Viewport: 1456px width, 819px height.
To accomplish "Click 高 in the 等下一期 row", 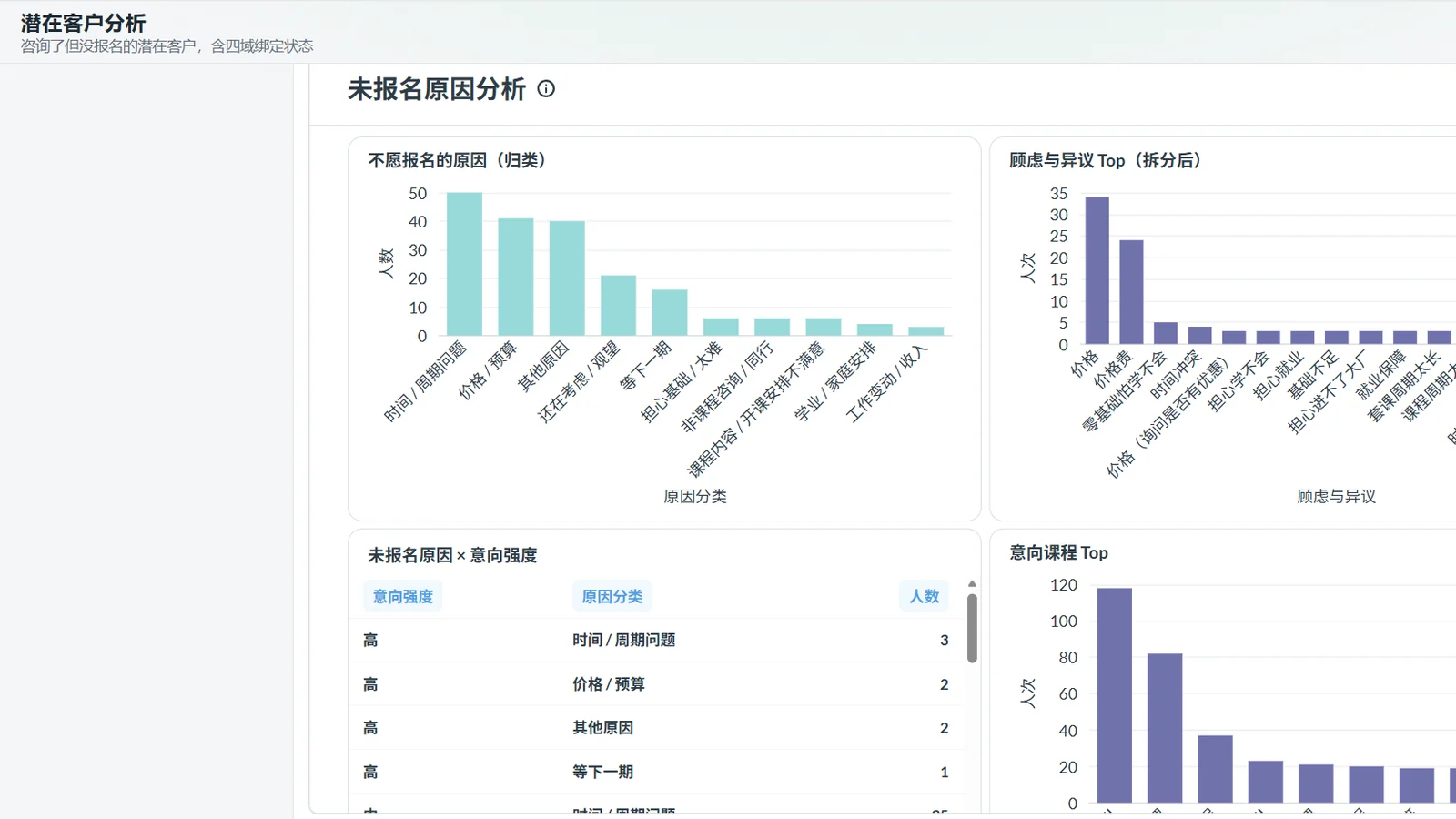I will 370,772.
